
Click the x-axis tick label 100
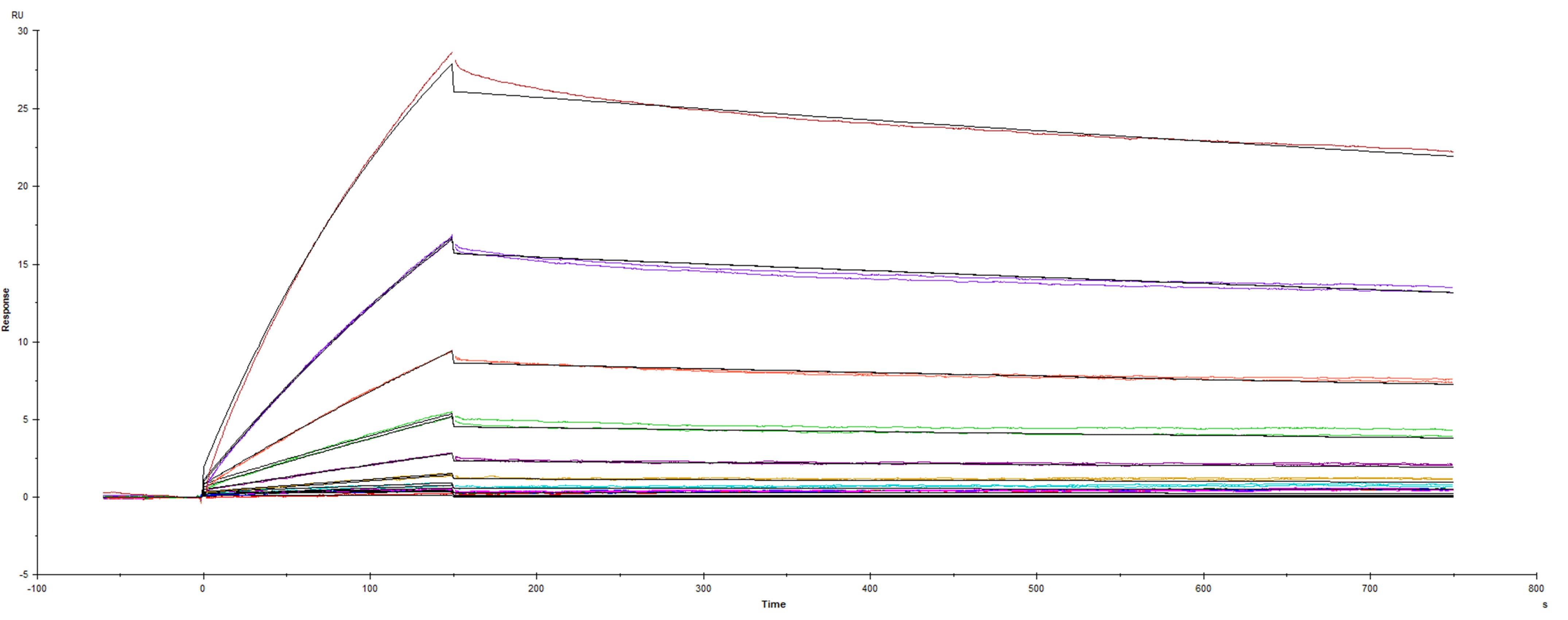[369, 589]
